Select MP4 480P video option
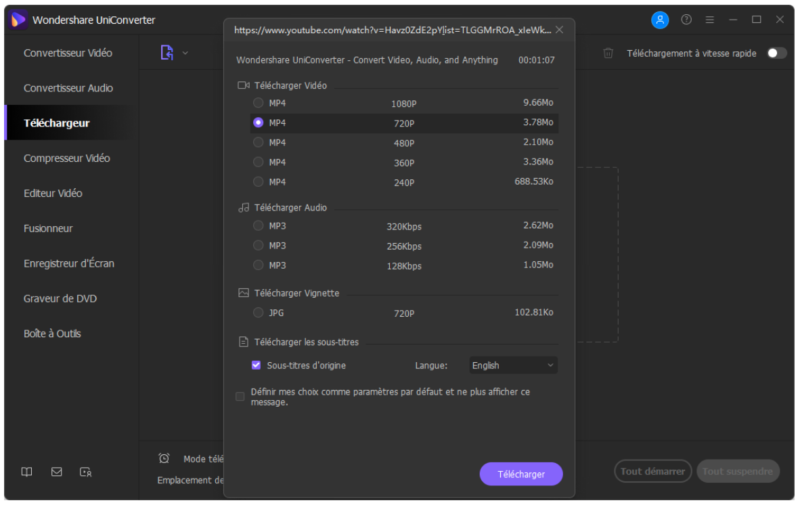800x505 pixels. pyautogui.click(x=258, y=142)
